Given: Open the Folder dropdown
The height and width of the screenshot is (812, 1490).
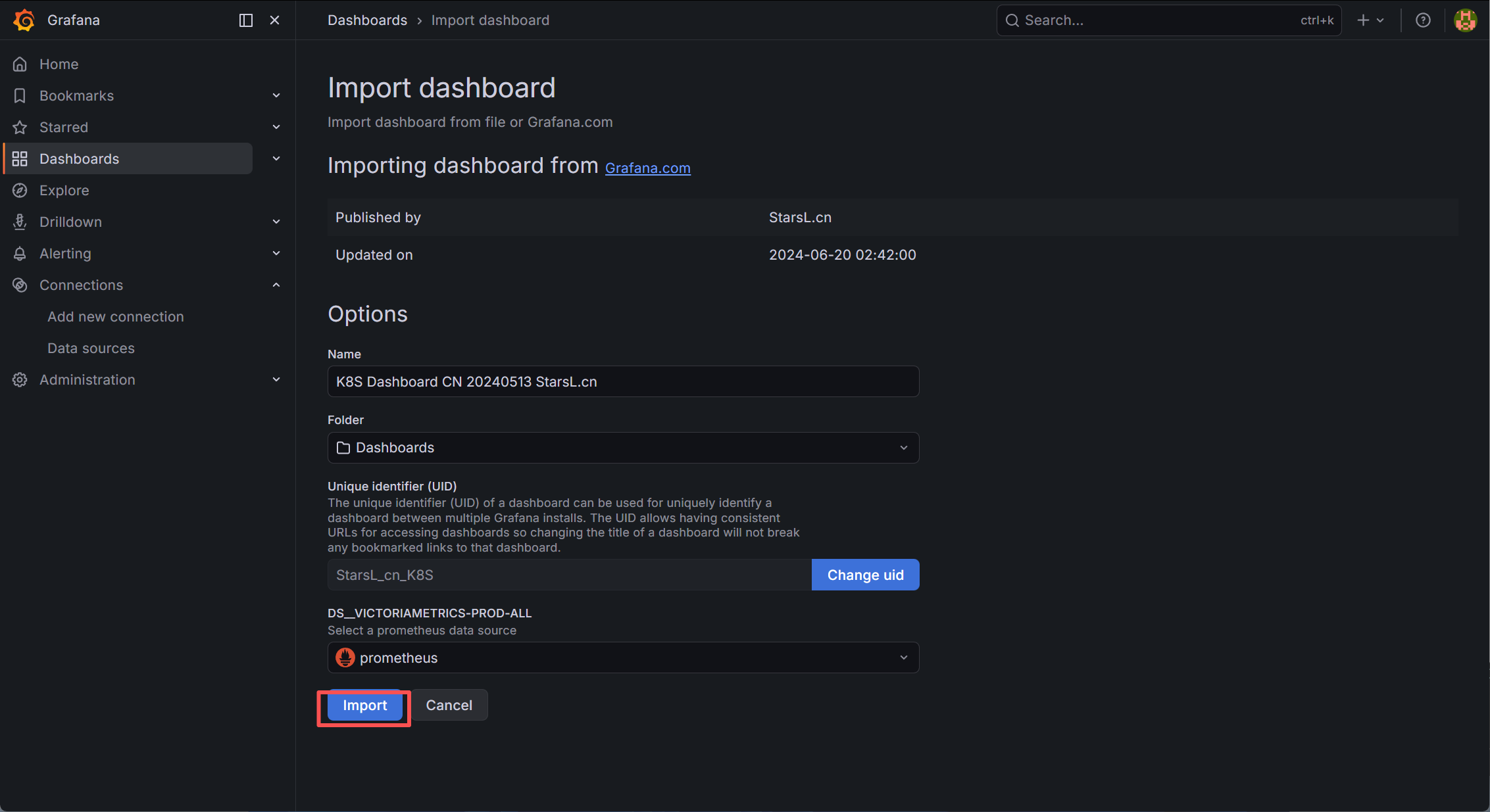Looking at the screenshot, I should (x=623, y=448).
